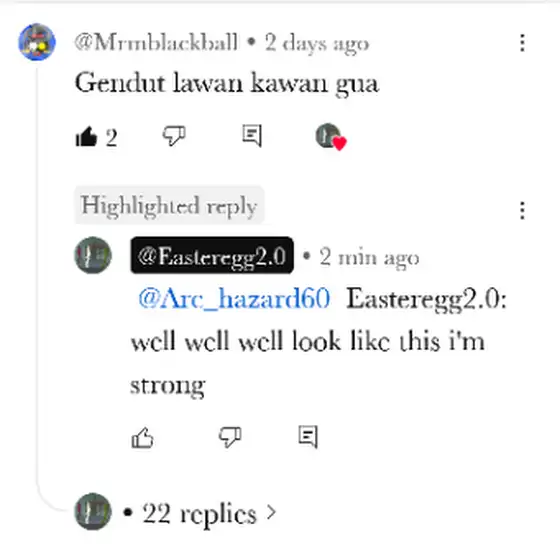The image size is (560, 560).
Task: Dislike the Easteregg2.0 reply
Action: click(230, 436)
